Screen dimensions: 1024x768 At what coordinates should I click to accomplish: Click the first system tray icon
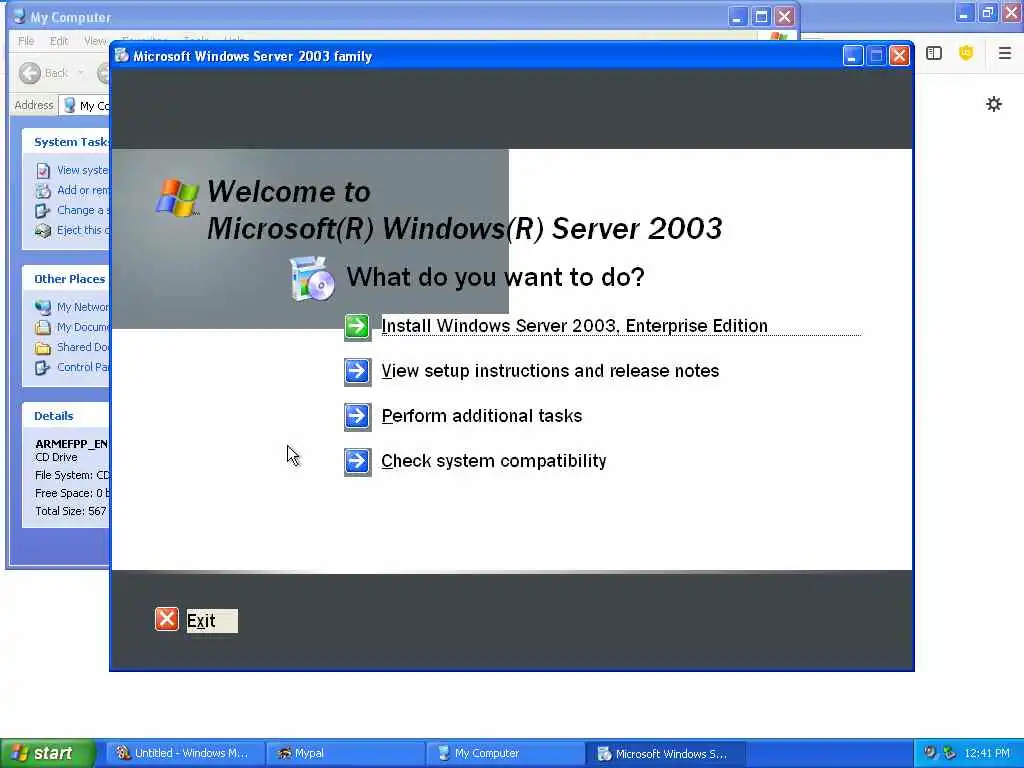930,753
